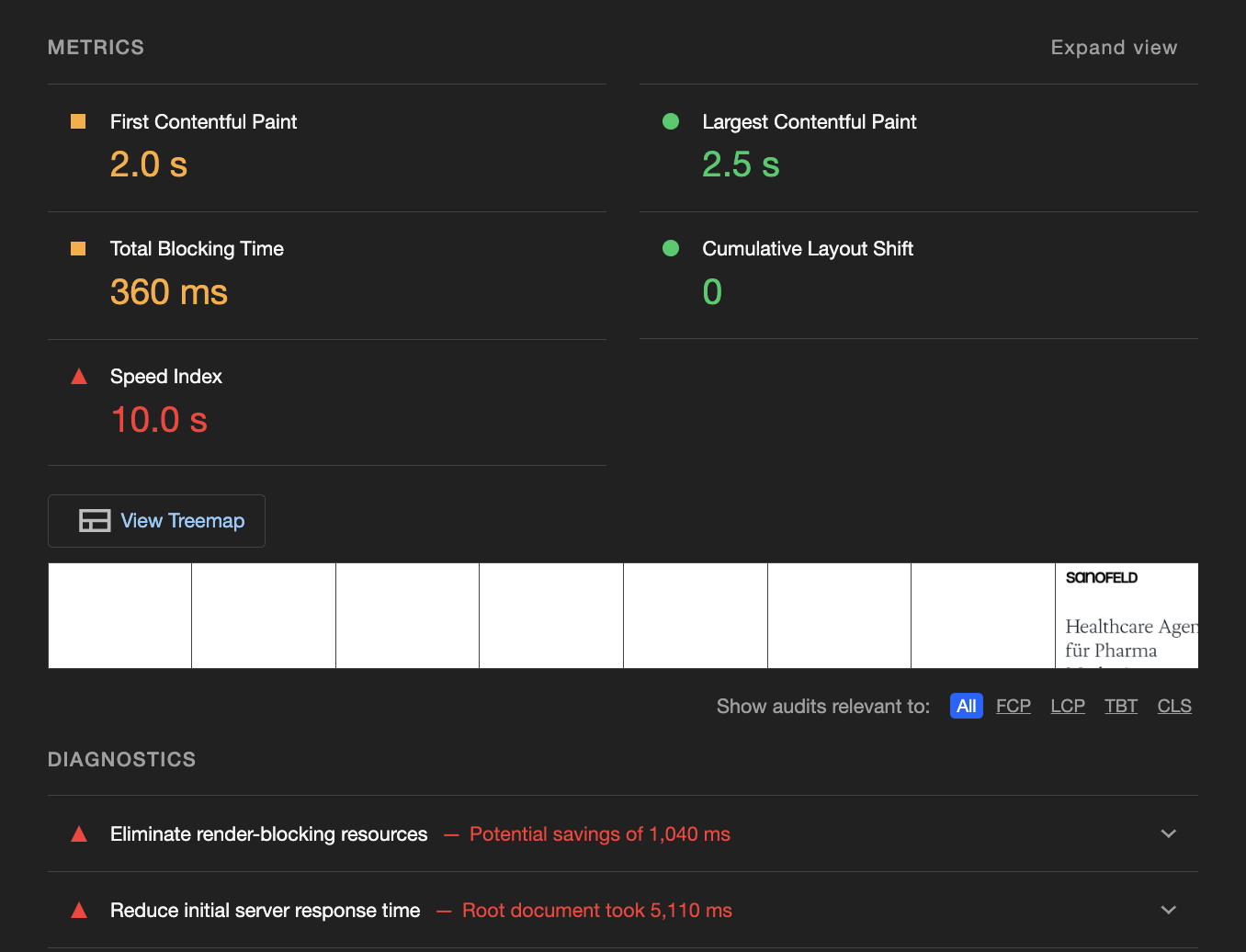Viewport: 1246px width, 952px height.
Task: Click the orange square icon beside First Contentful Paint
Action: (x=78, y=121)
